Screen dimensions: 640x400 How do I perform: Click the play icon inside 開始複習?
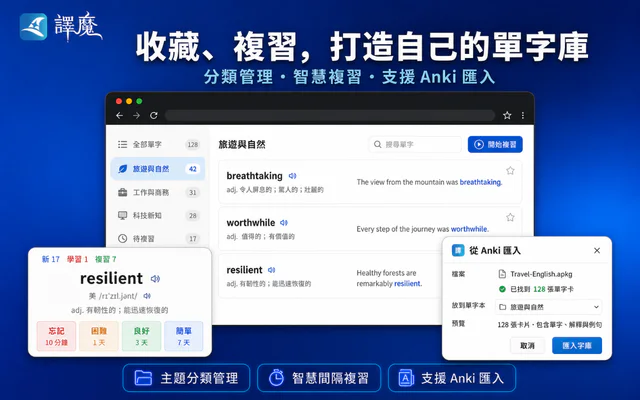(479, 144)
